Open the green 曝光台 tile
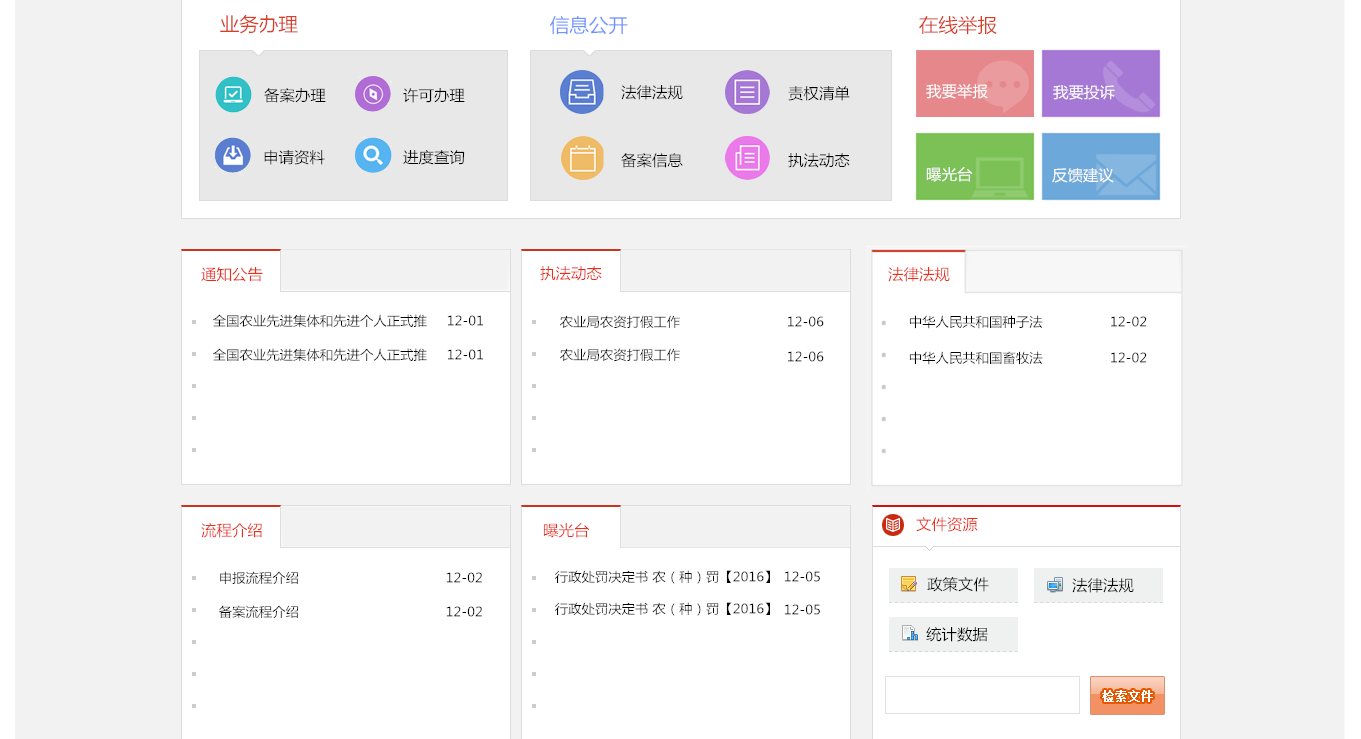This screenshot has width=1361, height=739. (x=974, y=167)
